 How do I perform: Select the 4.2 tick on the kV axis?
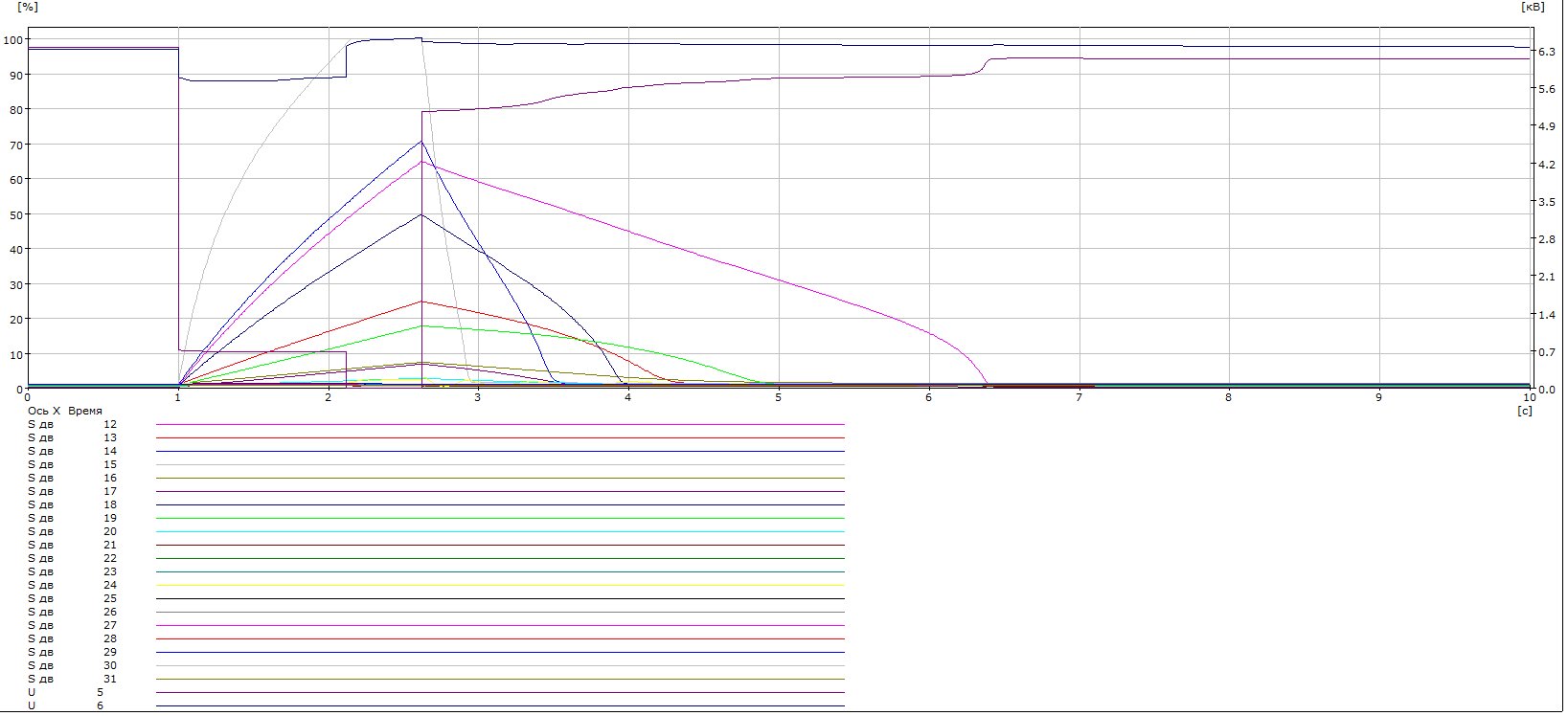[x=1547, y=165]
